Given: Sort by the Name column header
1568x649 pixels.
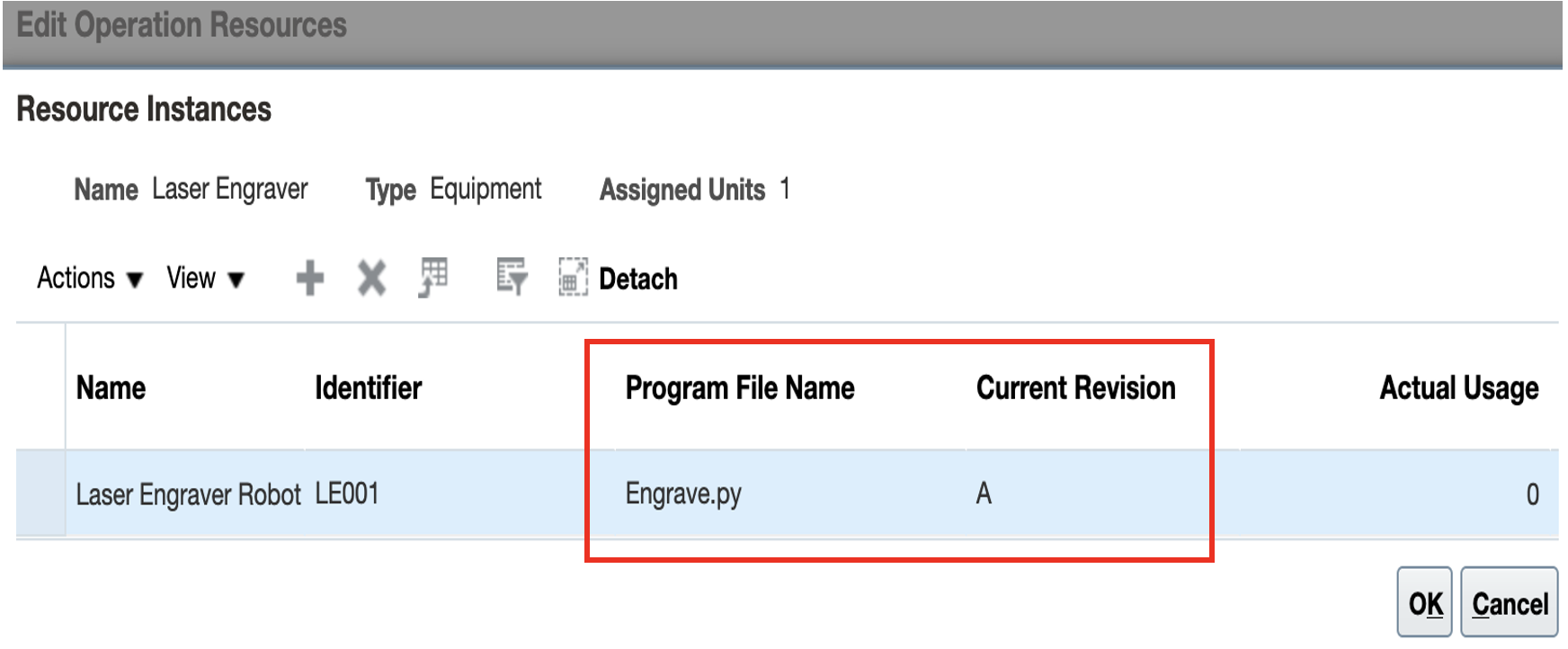Looking at the screenshot, I should (111, 388).
